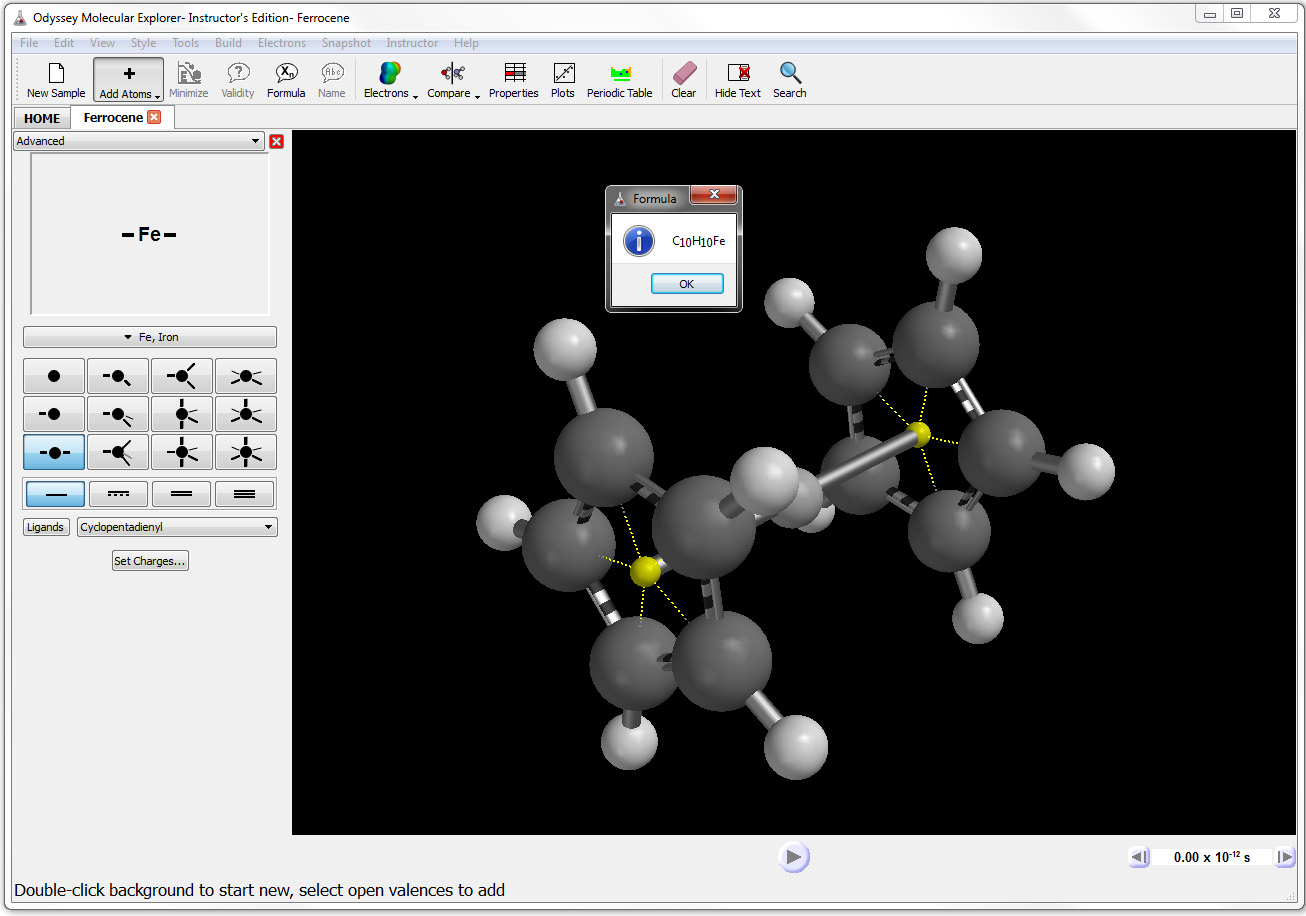Select the triple bond type button
Screen dimensions: 1306x916
point(245,494)
